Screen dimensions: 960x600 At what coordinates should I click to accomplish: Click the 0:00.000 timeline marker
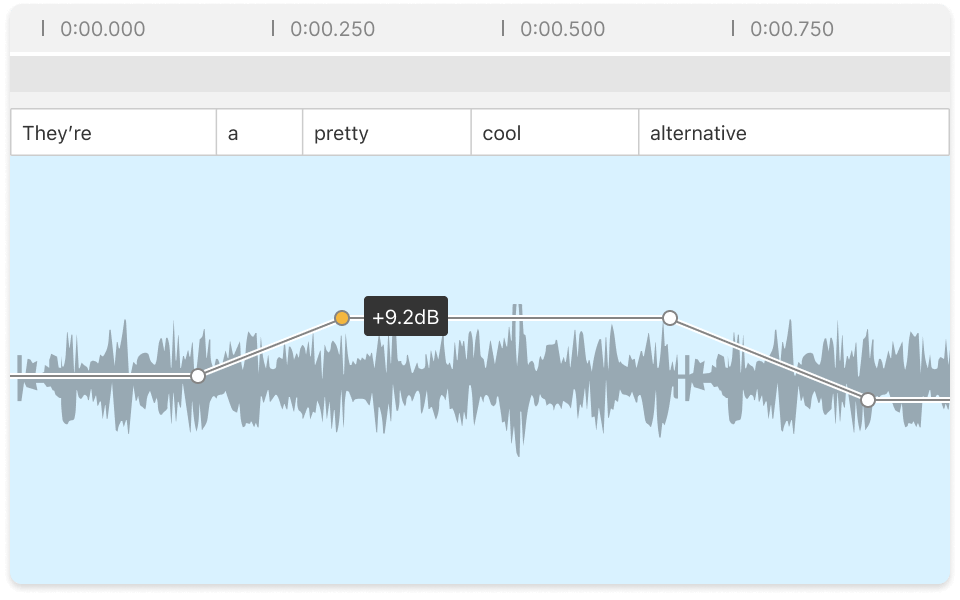click(98, 29)
